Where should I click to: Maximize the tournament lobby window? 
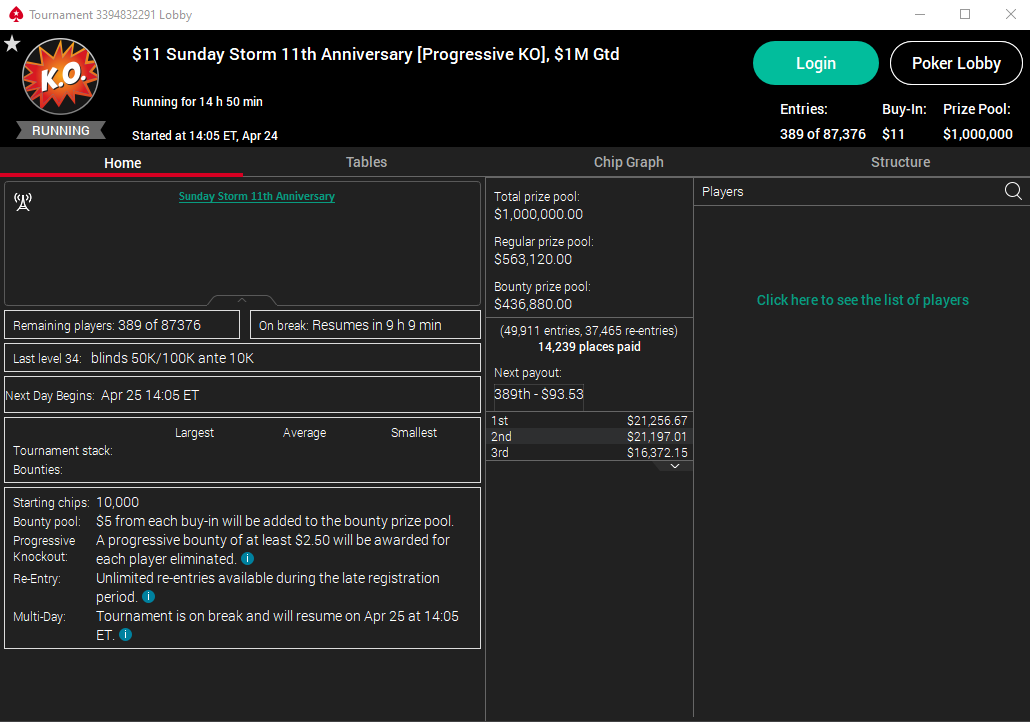click(965, 14)
